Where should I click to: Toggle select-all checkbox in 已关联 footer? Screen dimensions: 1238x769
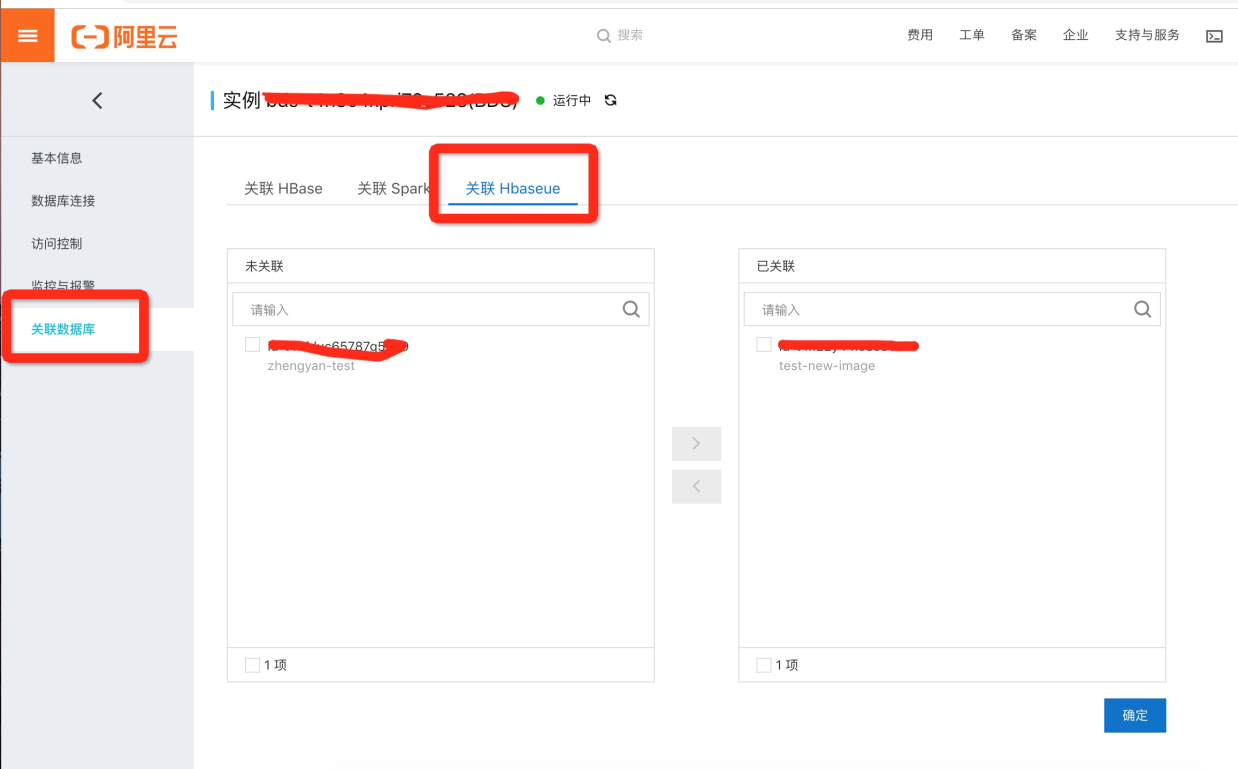[764, 665]
